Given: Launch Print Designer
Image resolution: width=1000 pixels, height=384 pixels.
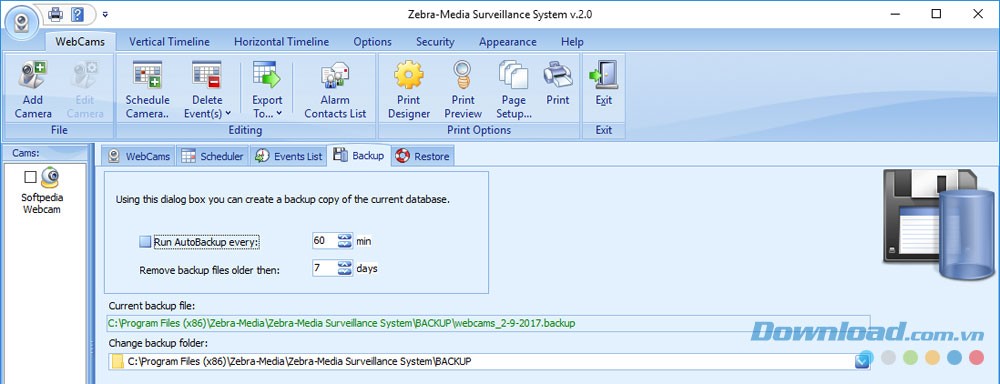Looking at the screenshot, I should pos(409,89).
